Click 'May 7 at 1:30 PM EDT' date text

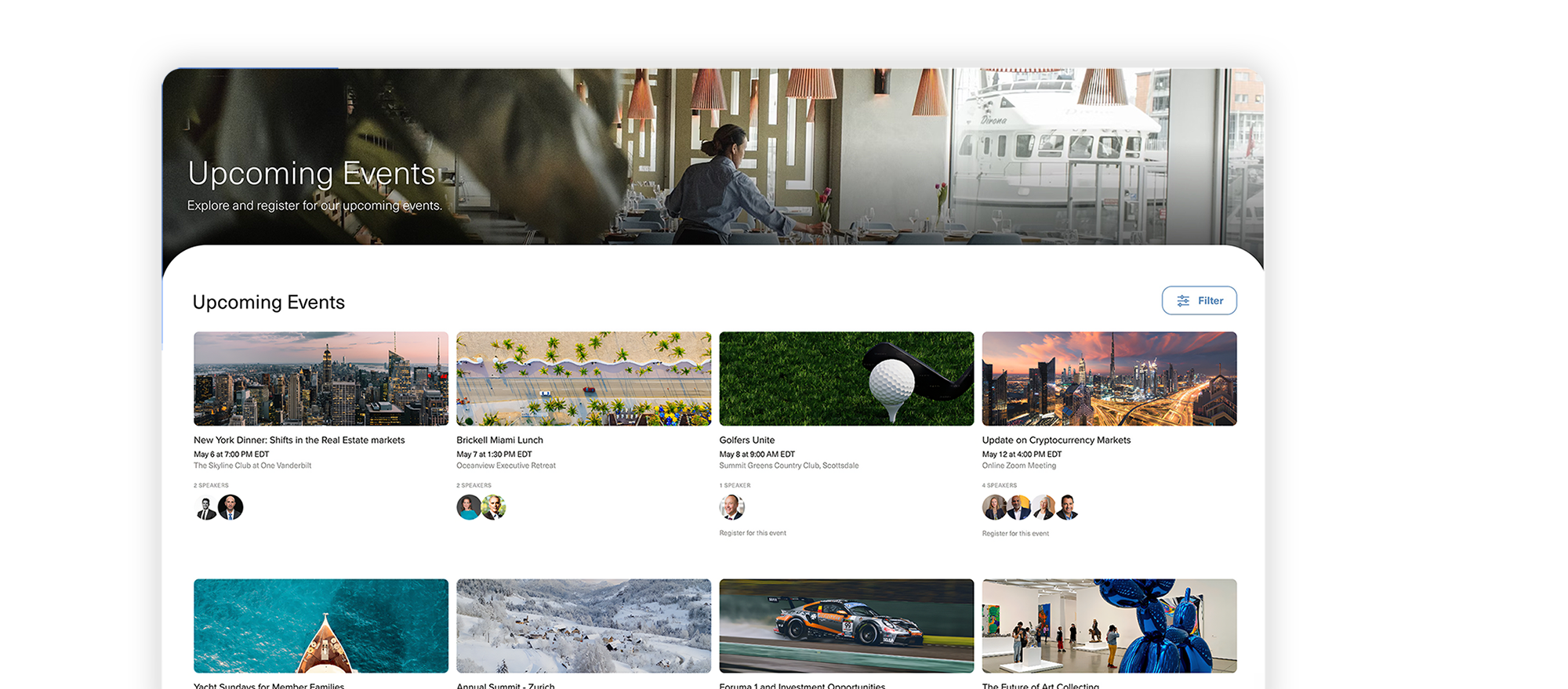click(x=494, y=455)
